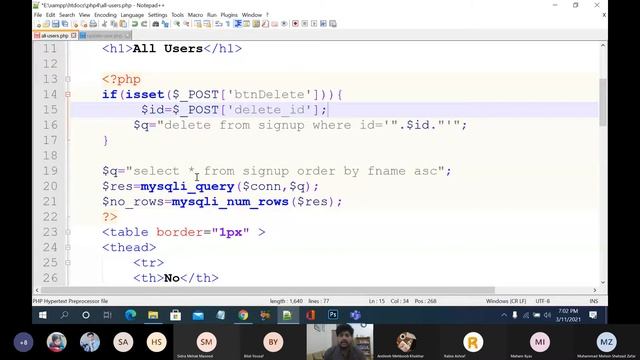Open the Macro menu
This screenshot has width=640, height=360.
195,15
